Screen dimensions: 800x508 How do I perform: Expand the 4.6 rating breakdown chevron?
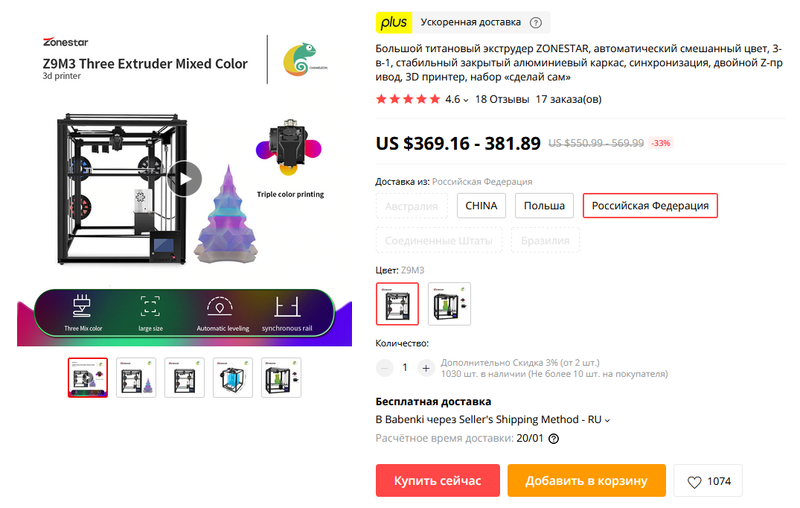pyautogui.click(x=466, y=100)
